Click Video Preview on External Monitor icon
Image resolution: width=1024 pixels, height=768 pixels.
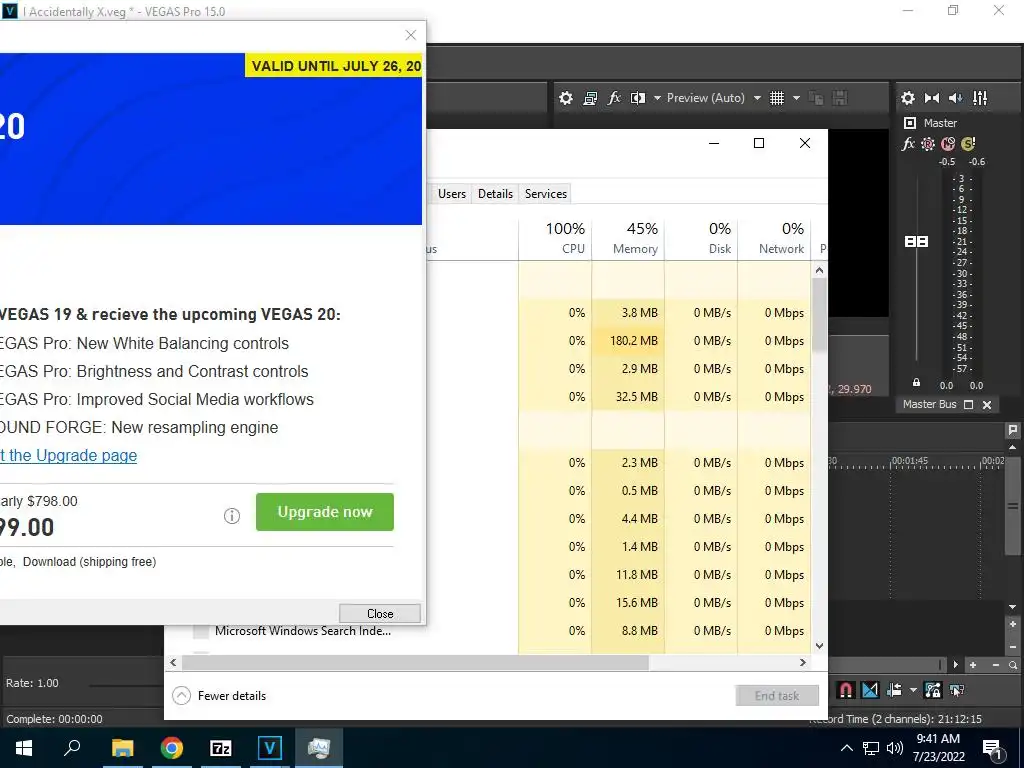point(590,98)
